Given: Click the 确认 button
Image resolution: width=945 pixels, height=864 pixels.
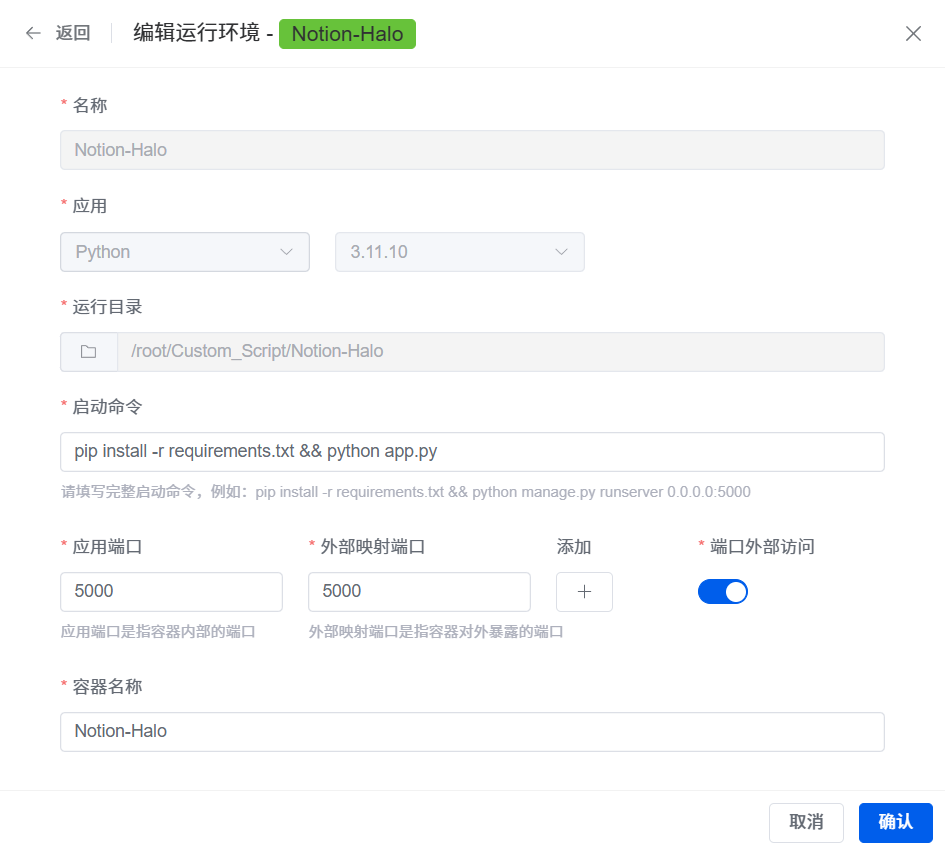Looking at the screenshot, I should (896, 822).
